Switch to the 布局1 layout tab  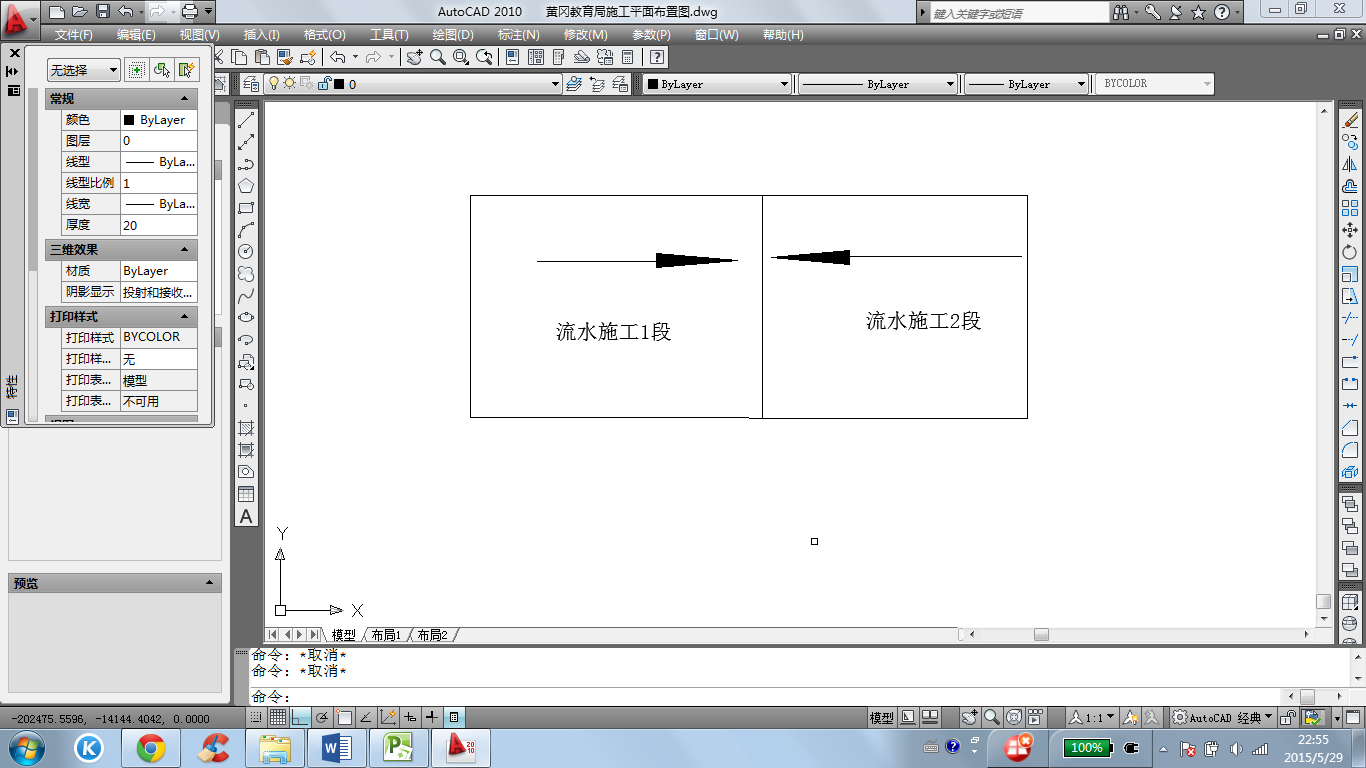click(385, 635)
